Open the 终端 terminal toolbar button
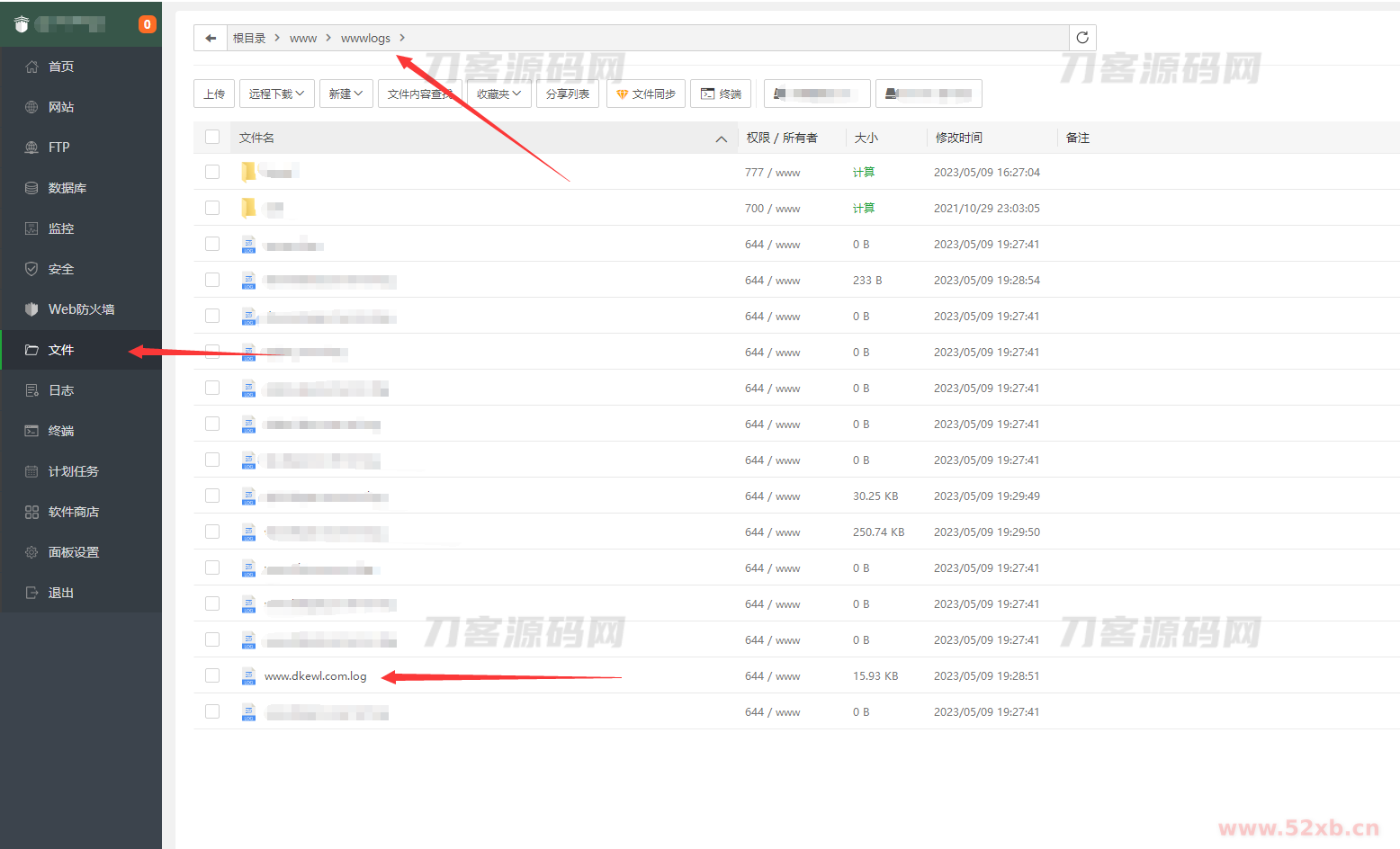Image resolution: width=1400 pixels, height=849 pixels. point(721,94)
